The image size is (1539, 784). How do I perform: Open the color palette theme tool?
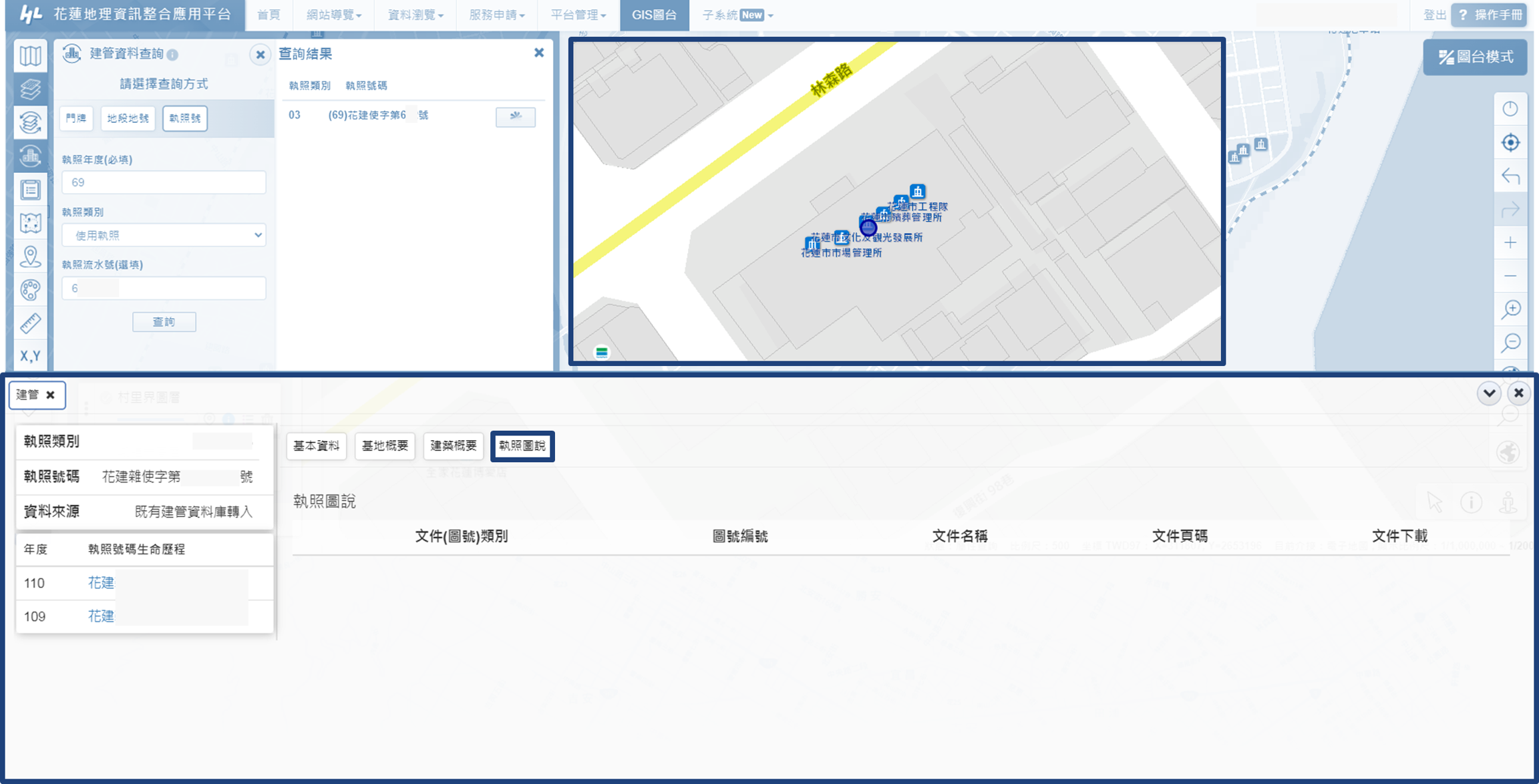point(30,290)
